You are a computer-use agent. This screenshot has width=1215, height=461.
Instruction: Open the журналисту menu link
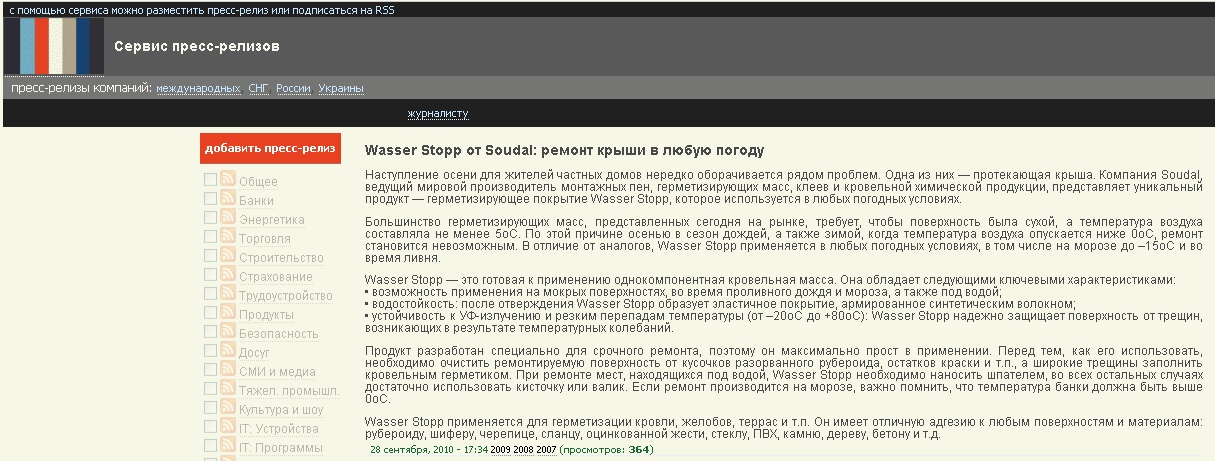pos(438,114)
